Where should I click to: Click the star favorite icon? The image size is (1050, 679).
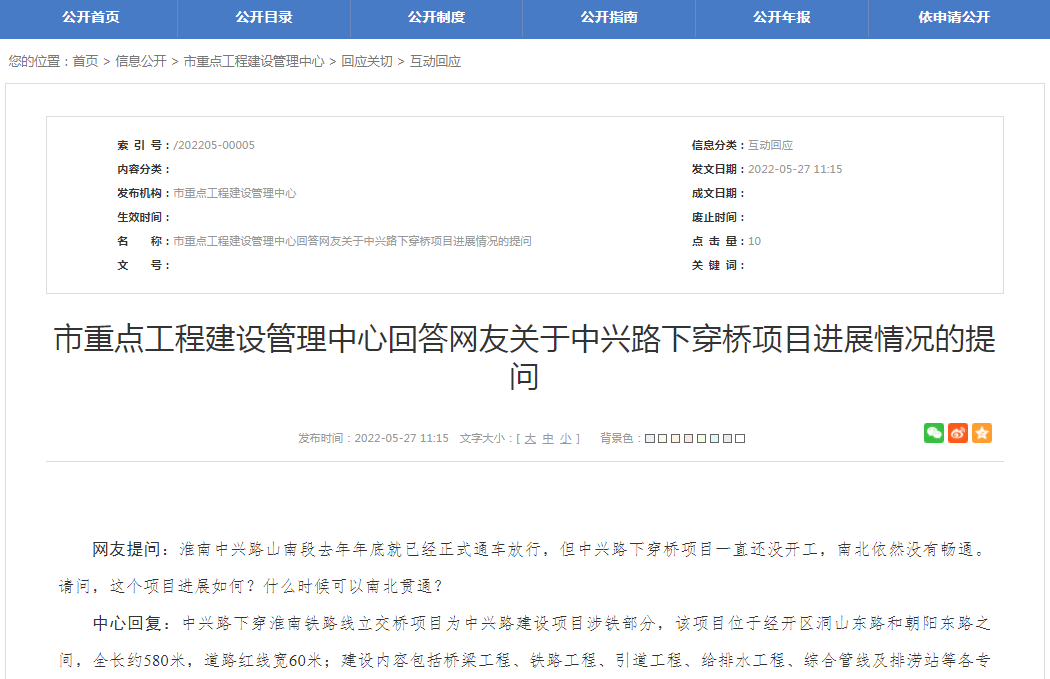coord(981,432)
